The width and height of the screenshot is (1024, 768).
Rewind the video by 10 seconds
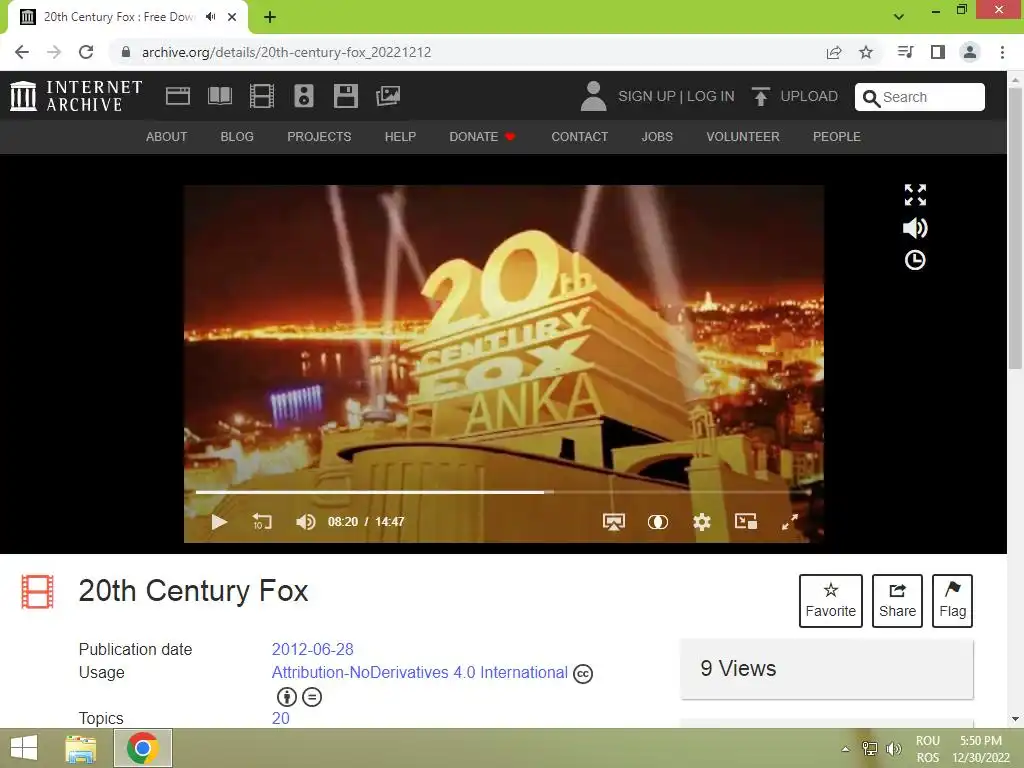point(262,522)
